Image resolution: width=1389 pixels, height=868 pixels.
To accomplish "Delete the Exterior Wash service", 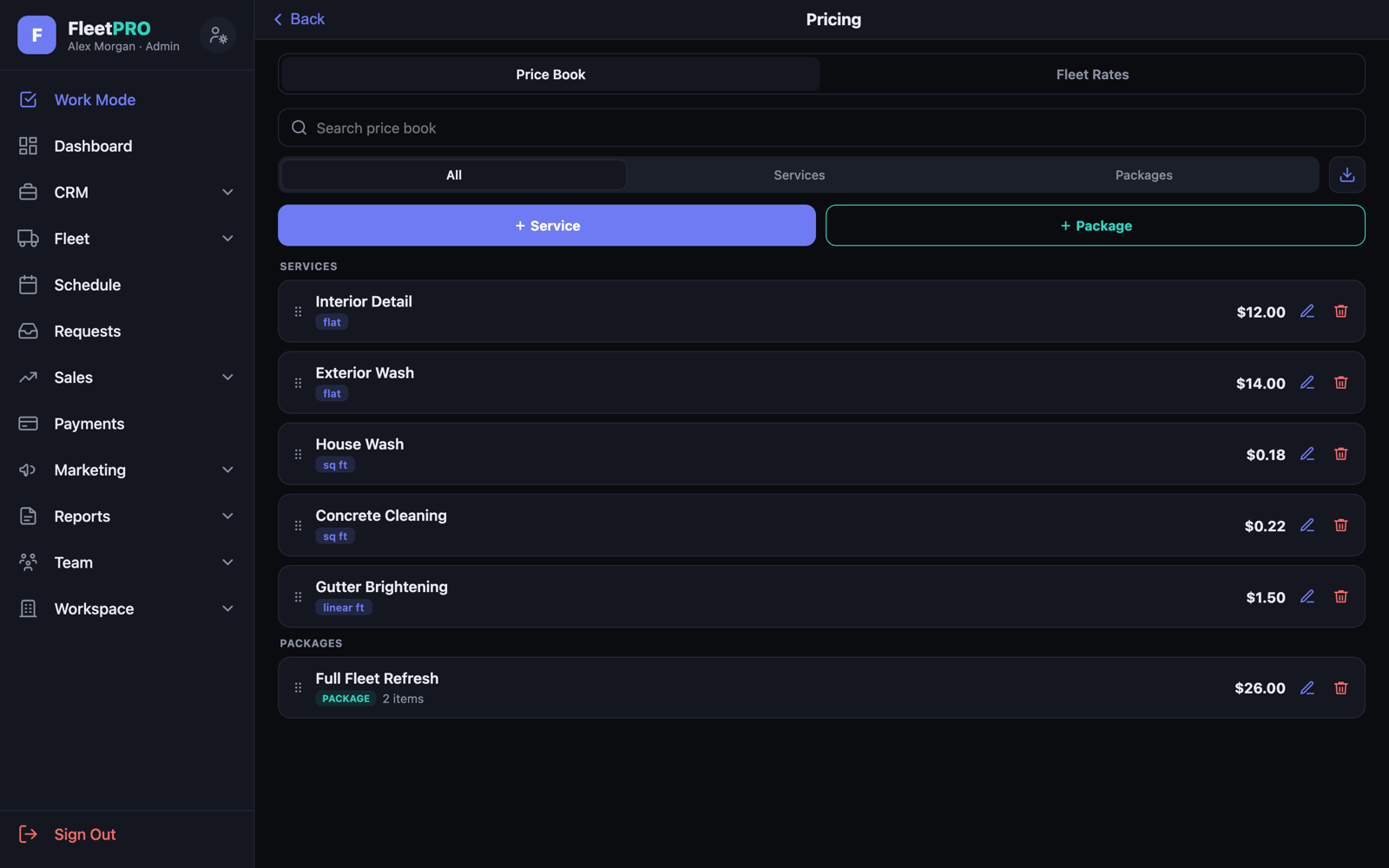I will tap(1341, 383).
